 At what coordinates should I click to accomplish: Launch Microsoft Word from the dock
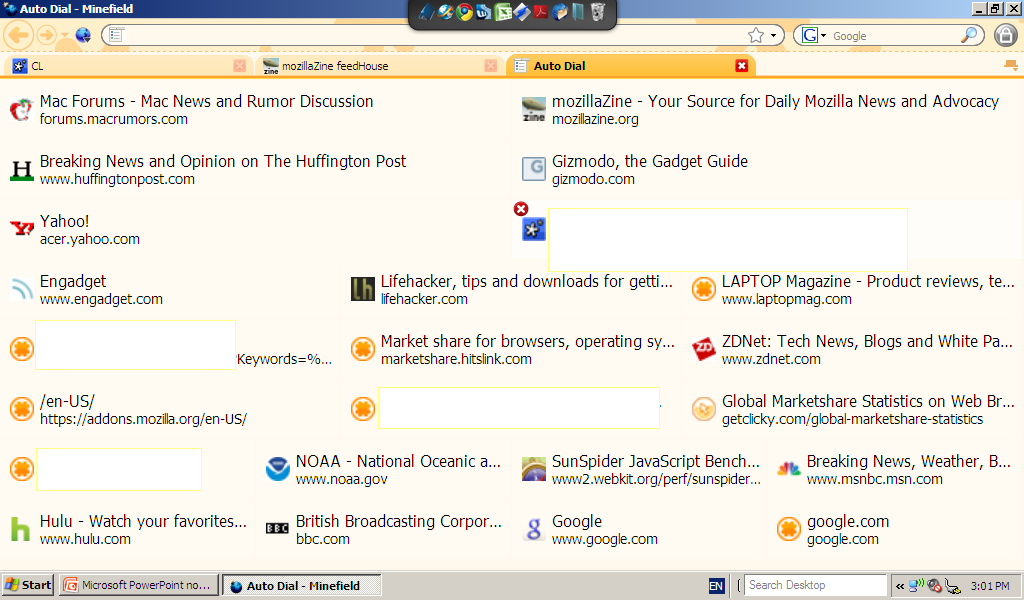pos(484,12)
